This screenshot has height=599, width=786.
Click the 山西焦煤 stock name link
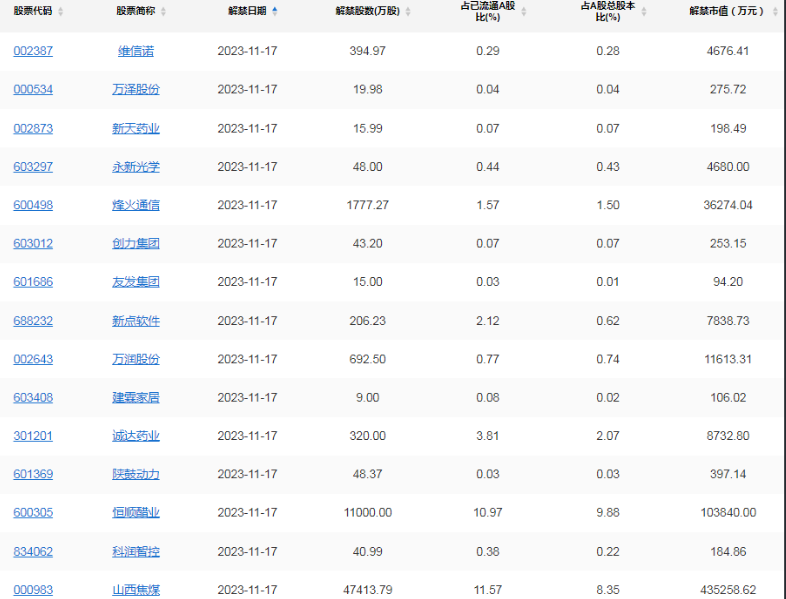click(136, 590)
